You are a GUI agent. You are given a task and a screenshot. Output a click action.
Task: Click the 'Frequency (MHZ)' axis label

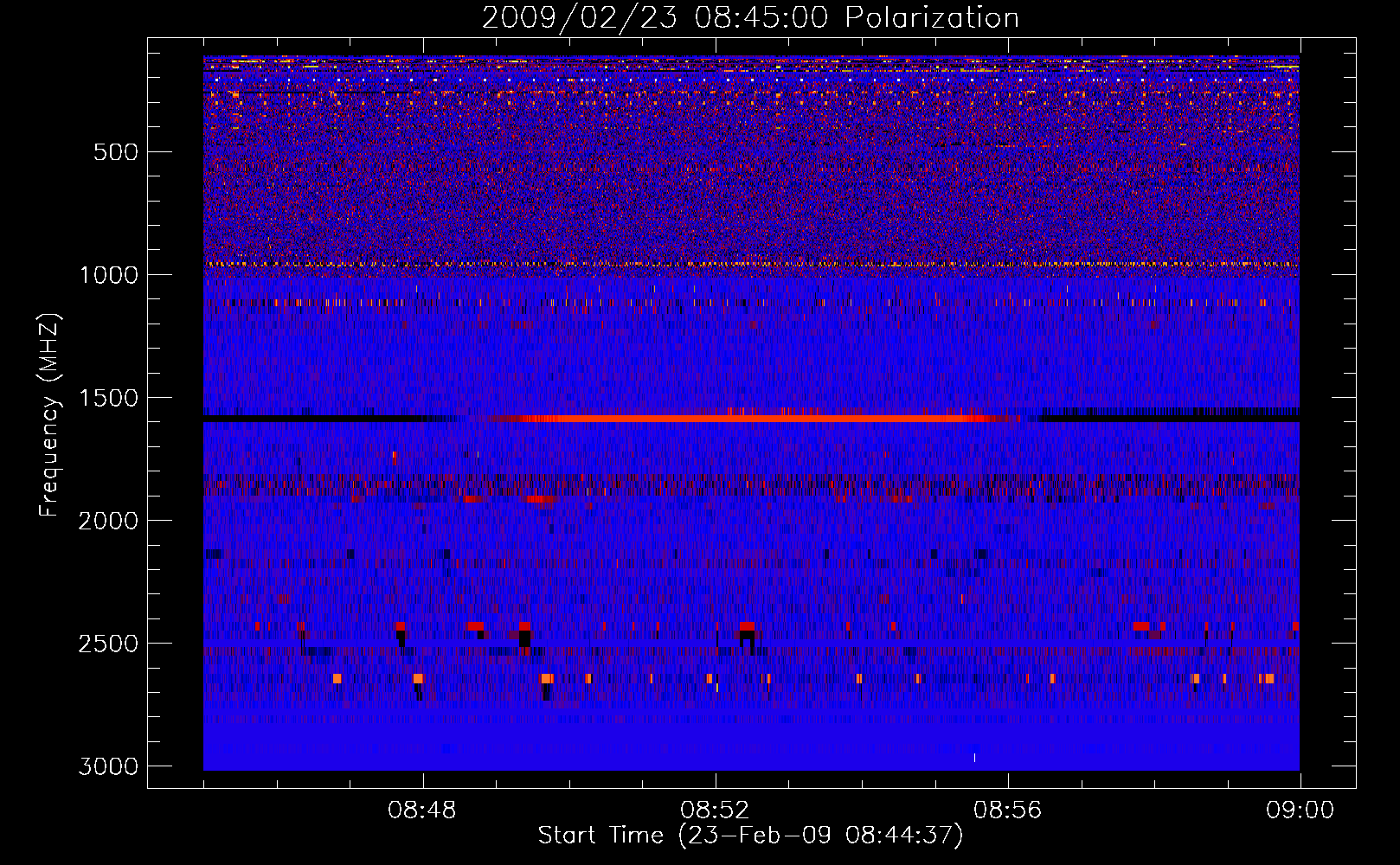50,415
